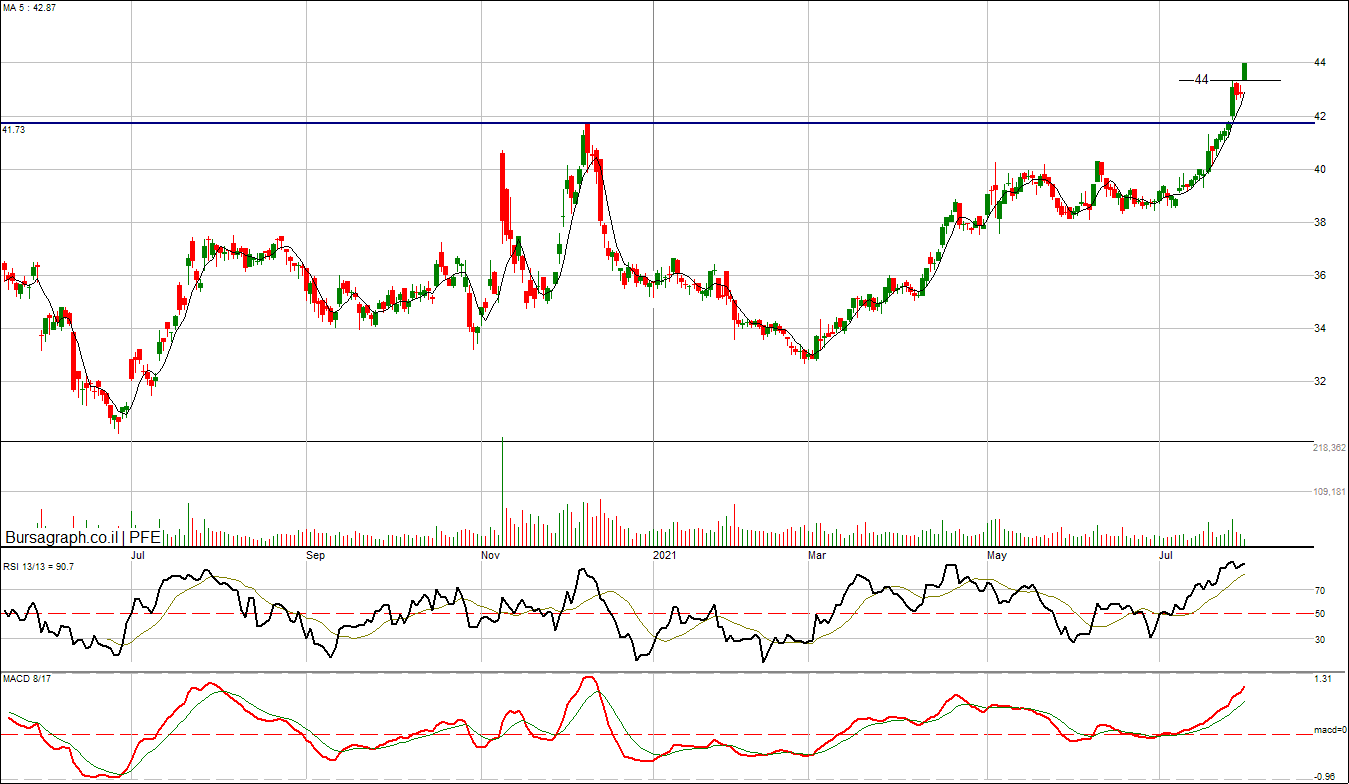The image size is (1349, 784).
Task: Click the 218,362 volume scale label
Action: click(x=1329, y=449)
